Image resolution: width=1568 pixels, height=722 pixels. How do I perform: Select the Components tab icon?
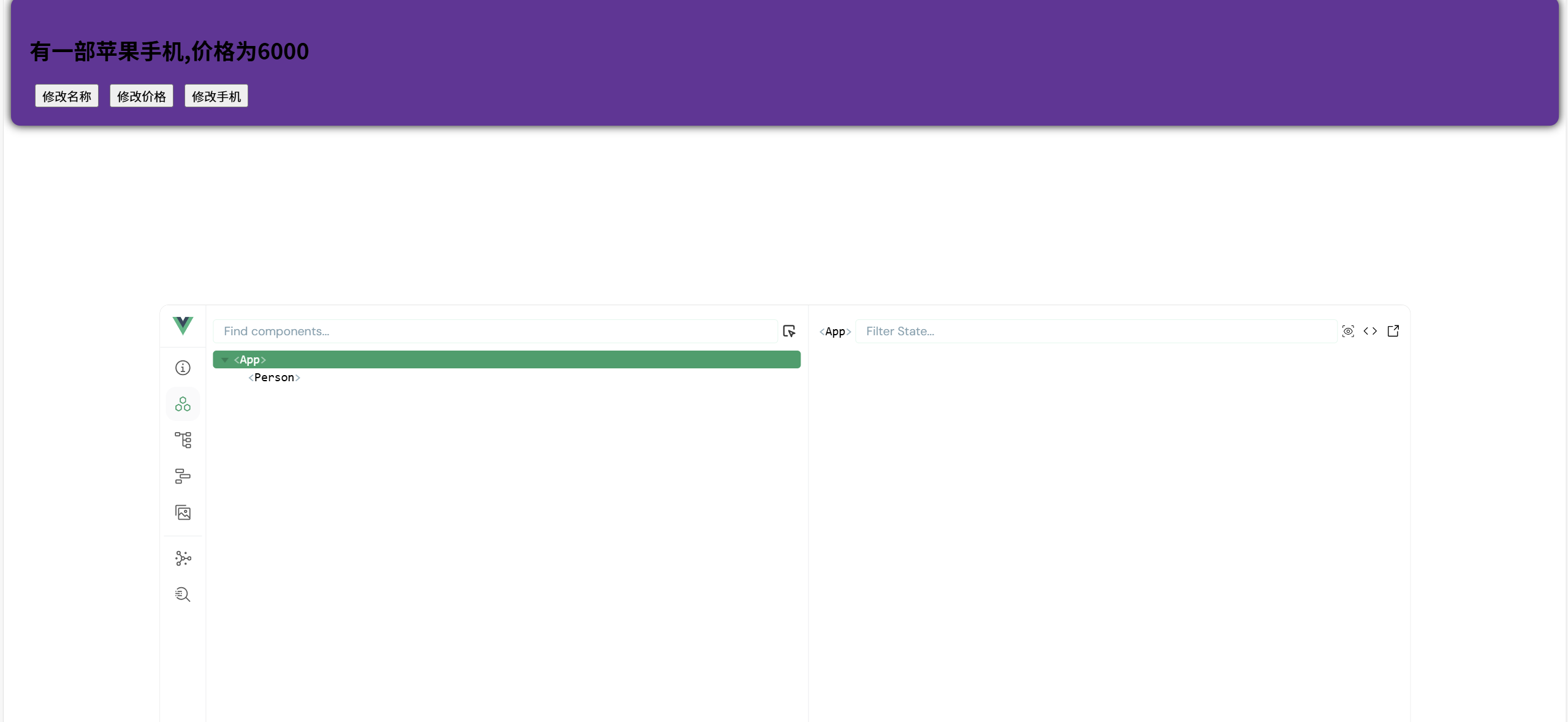pyautogui.click(x=183, y=404)
